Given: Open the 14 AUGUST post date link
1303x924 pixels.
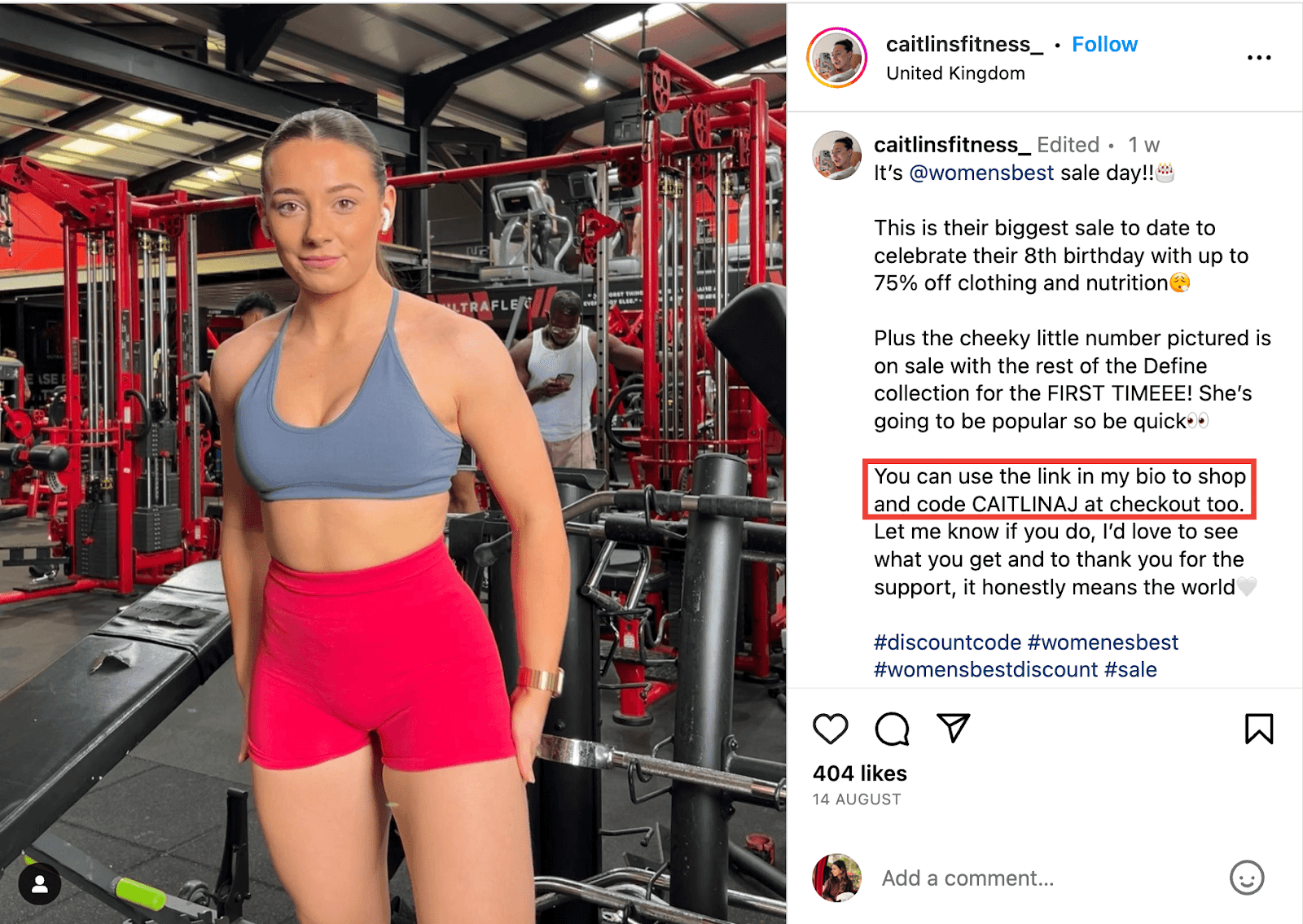Looking at the screenshot, I should pyautogui.click(x=857, y=799).
